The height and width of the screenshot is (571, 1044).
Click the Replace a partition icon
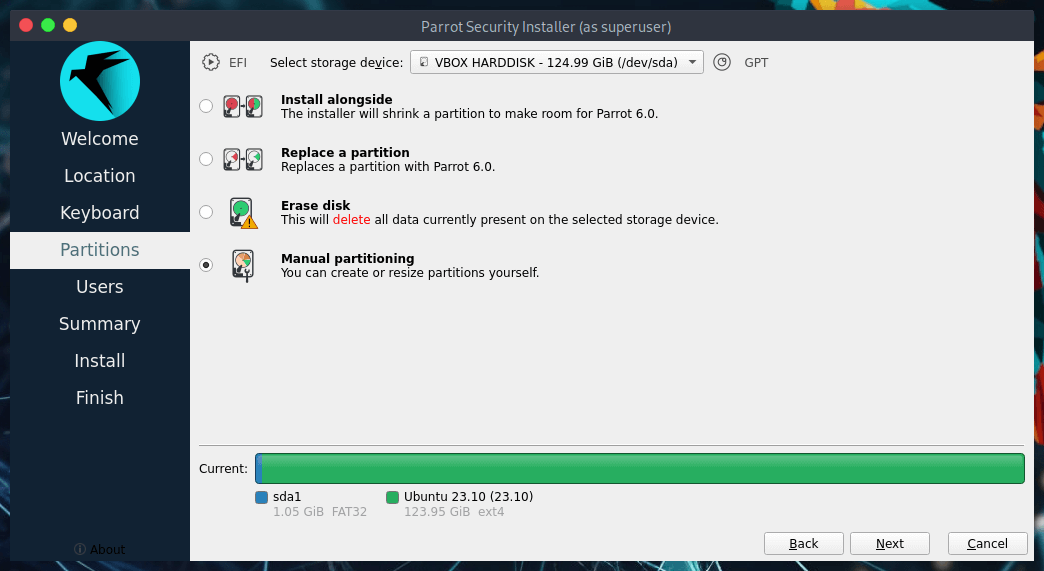[242, 159]
